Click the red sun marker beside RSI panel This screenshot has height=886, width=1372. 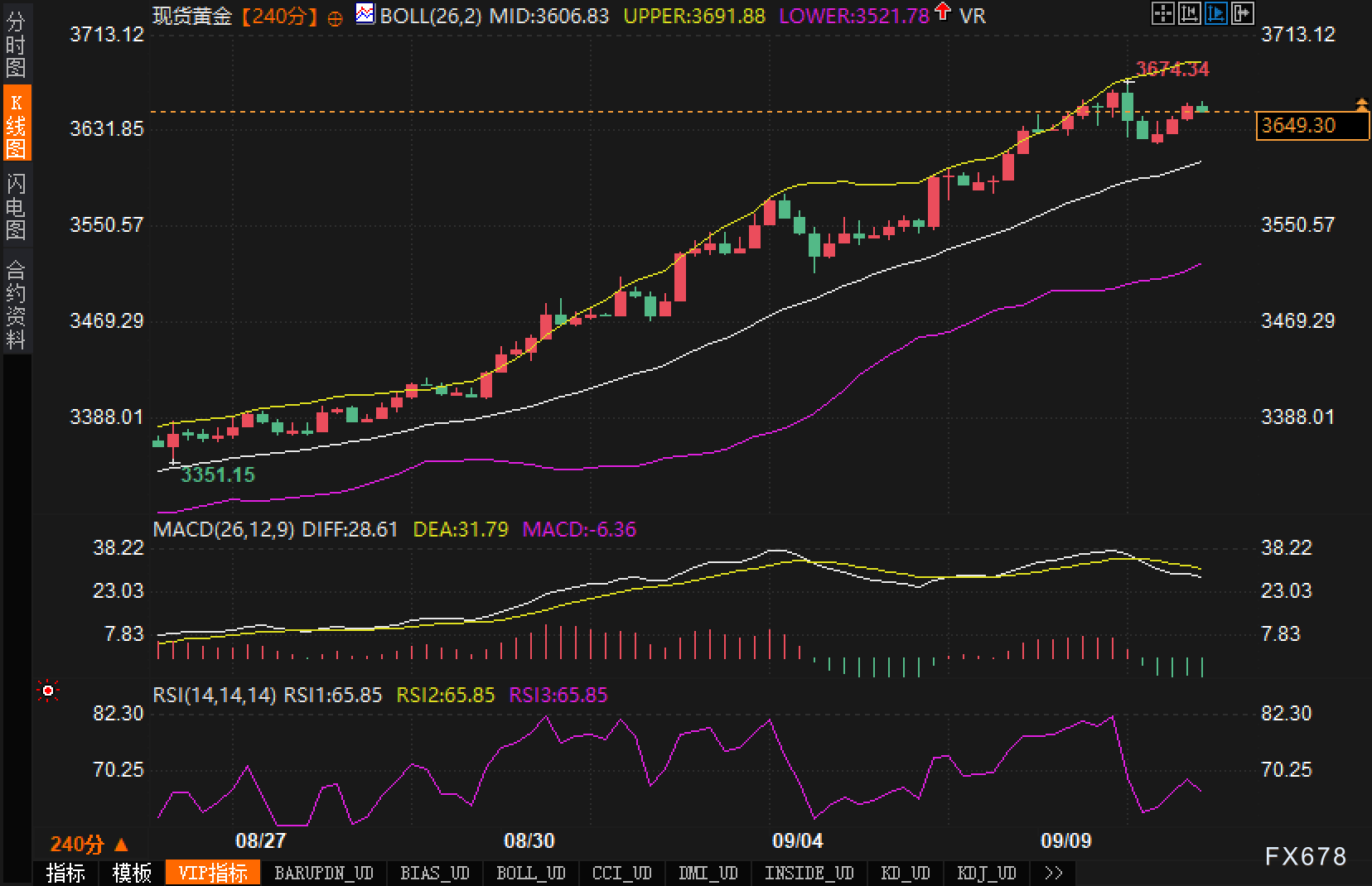point(48,691)
